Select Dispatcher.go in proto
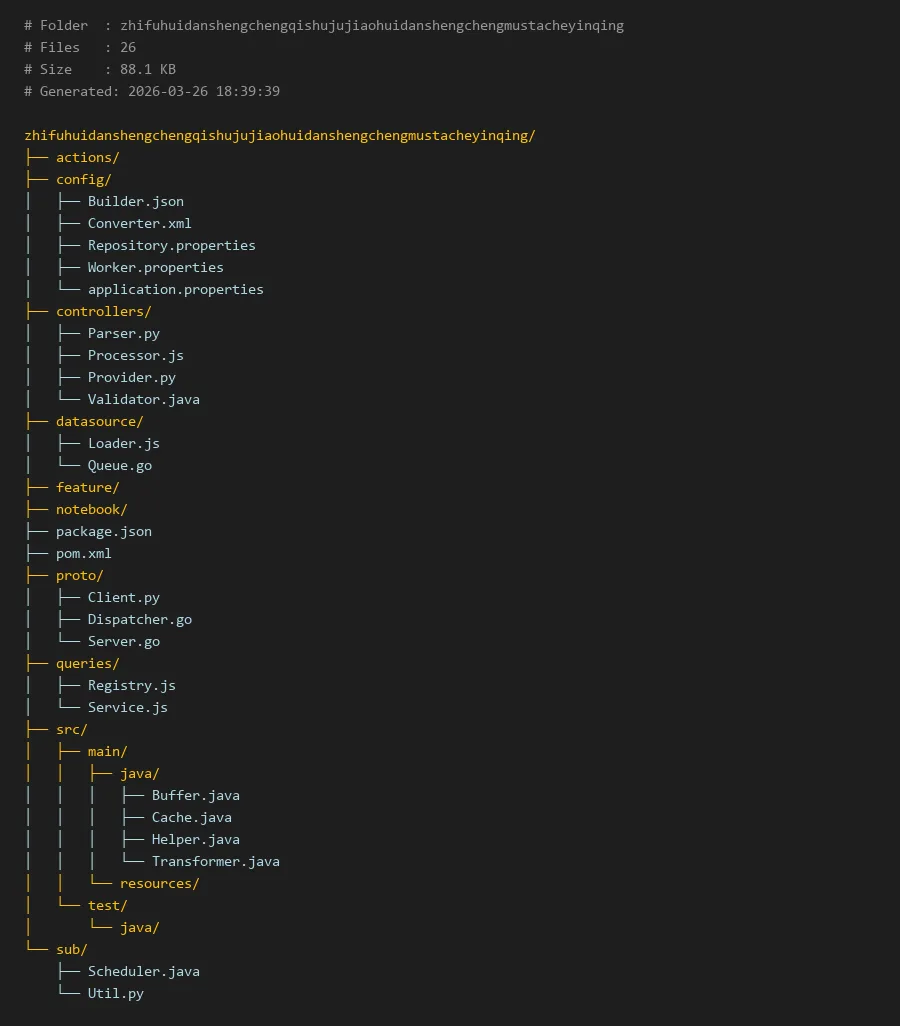The image size is (900, 1026). click(139, 619)
